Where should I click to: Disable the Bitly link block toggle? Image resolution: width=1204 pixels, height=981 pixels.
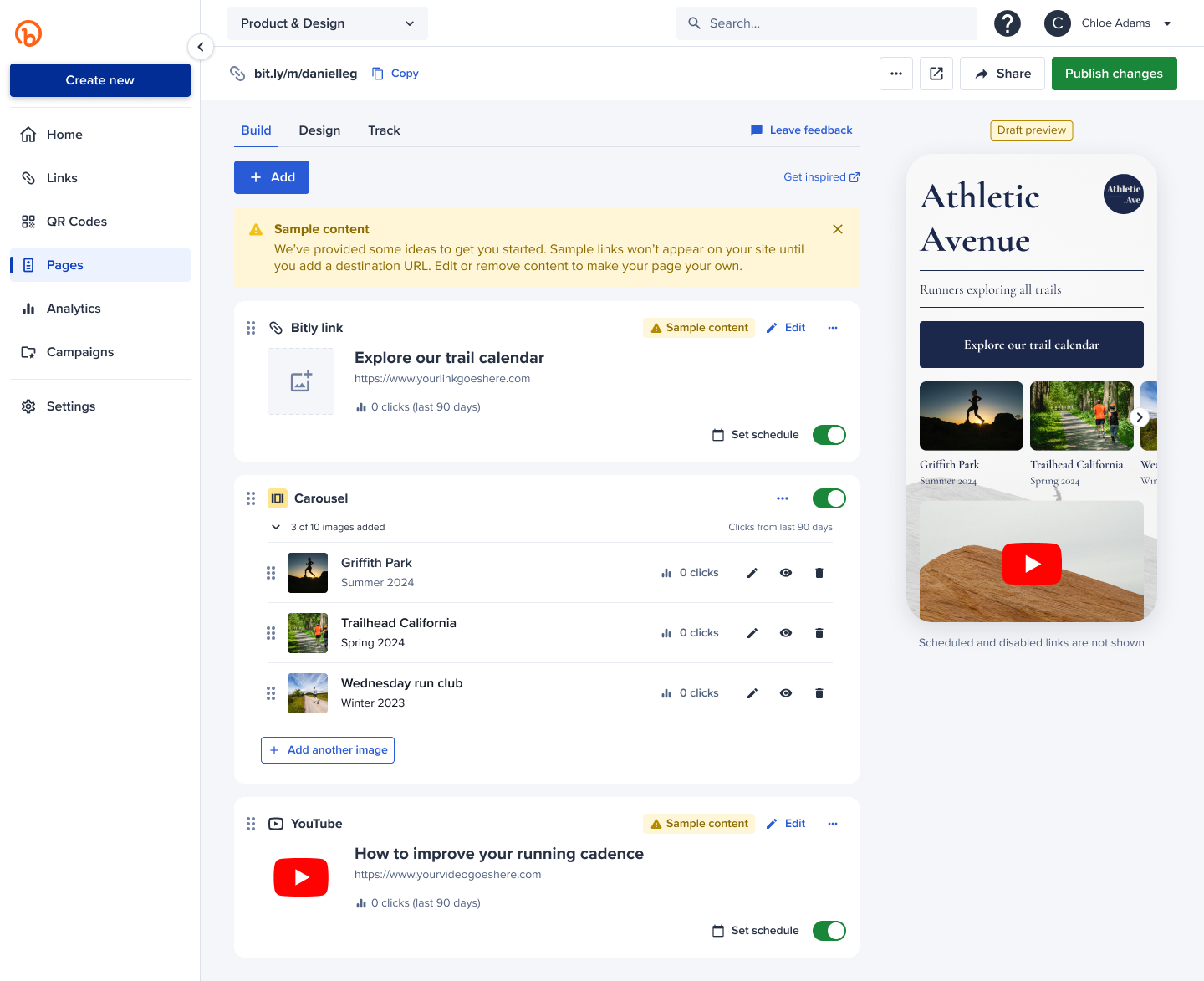(829, 435)
